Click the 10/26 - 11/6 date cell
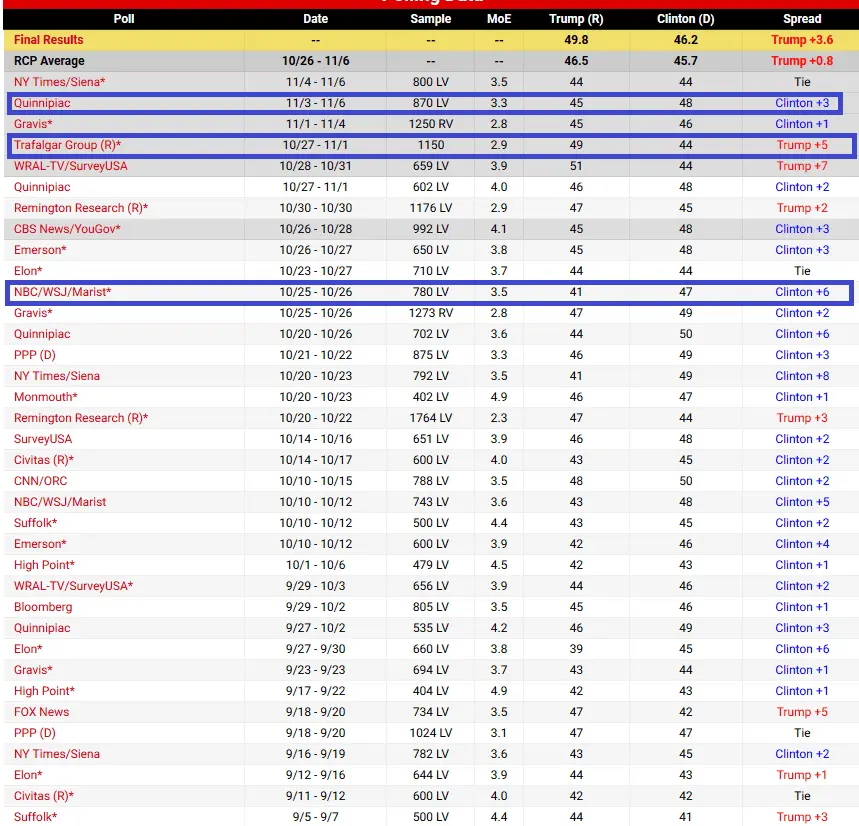 [x=316, y=61]
